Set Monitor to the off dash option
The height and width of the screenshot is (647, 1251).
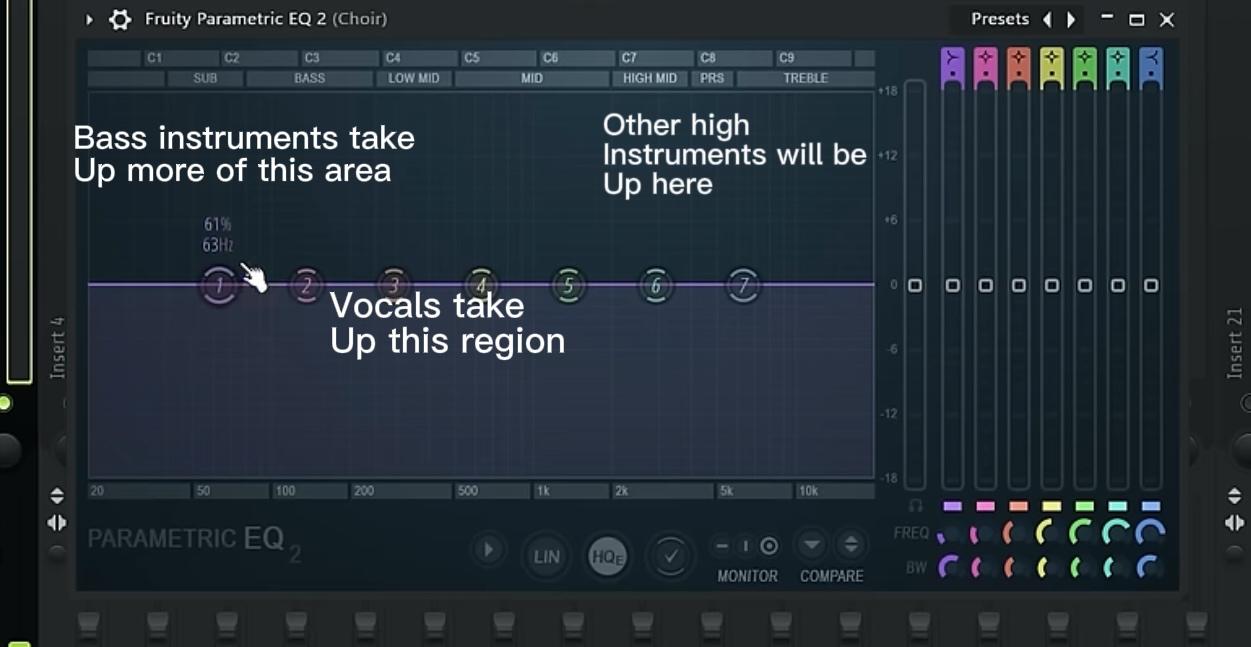coord(722,546)
